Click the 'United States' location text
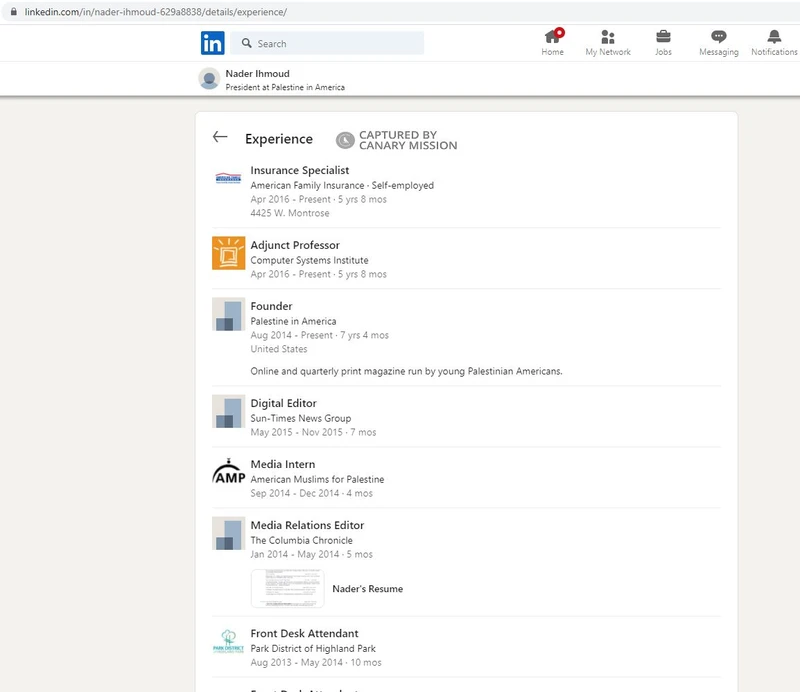800x692 pixels. pyautogui.click(x=279, y=349)
